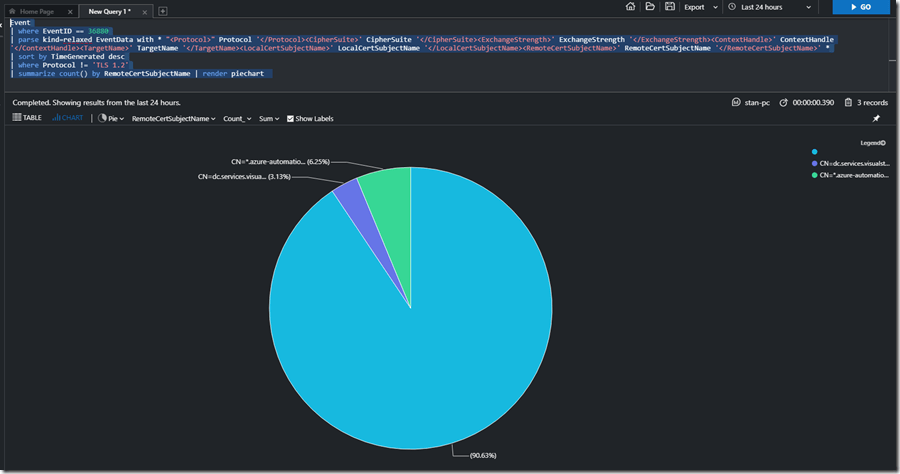Click the query duration timer icon

pyautogui.click(x=784, y=102)
